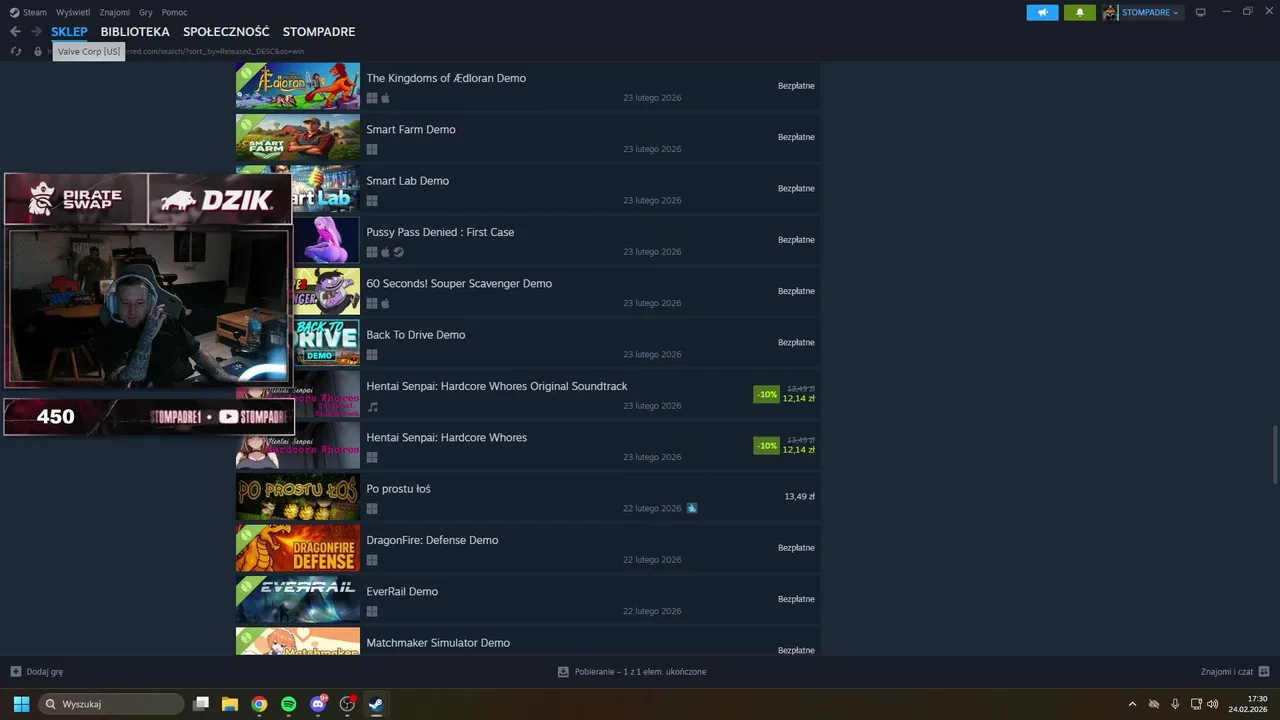Click the Smart Farm thumbnail image
Screen dimensions: 1280x720
(298, 137)
